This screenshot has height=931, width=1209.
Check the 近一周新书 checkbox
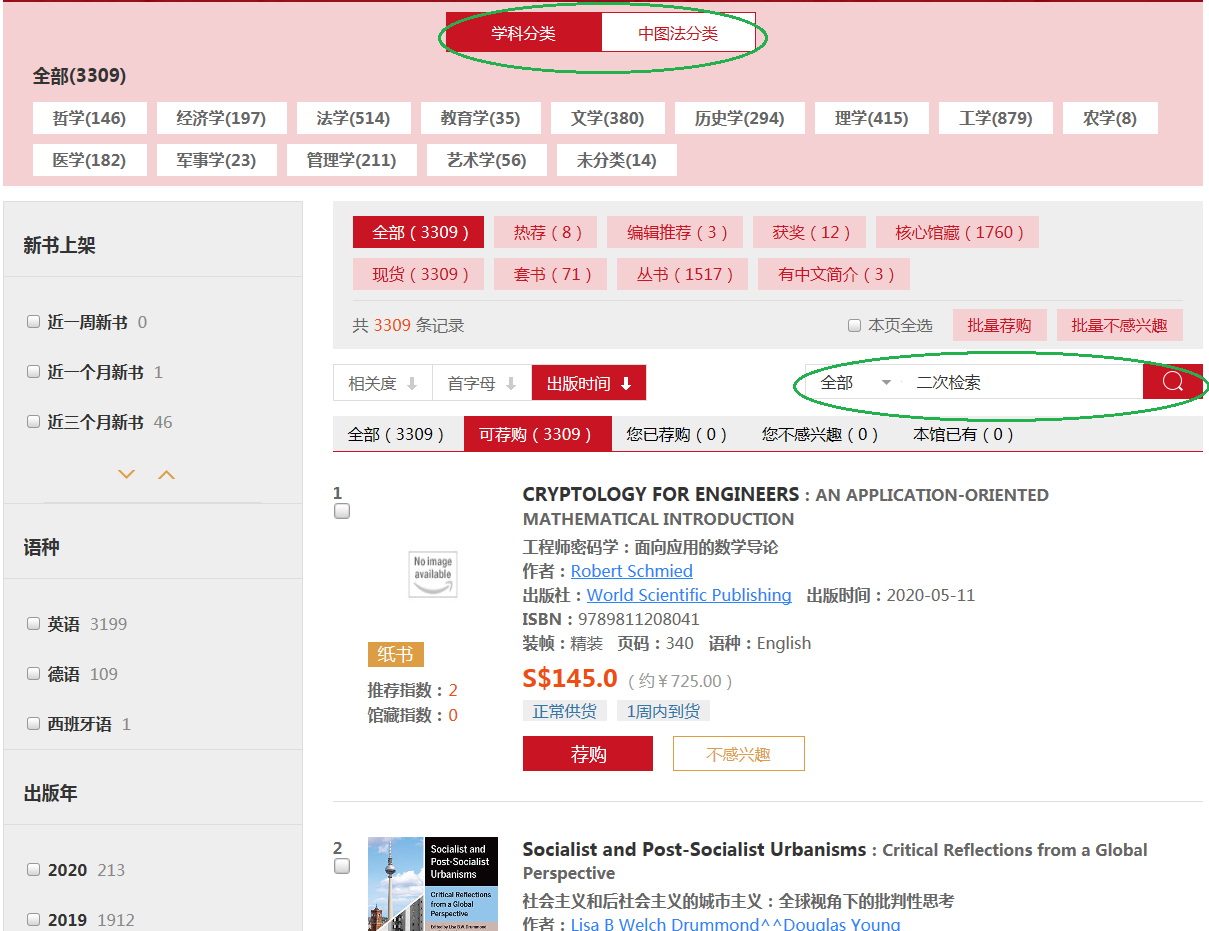pos(34,322)
